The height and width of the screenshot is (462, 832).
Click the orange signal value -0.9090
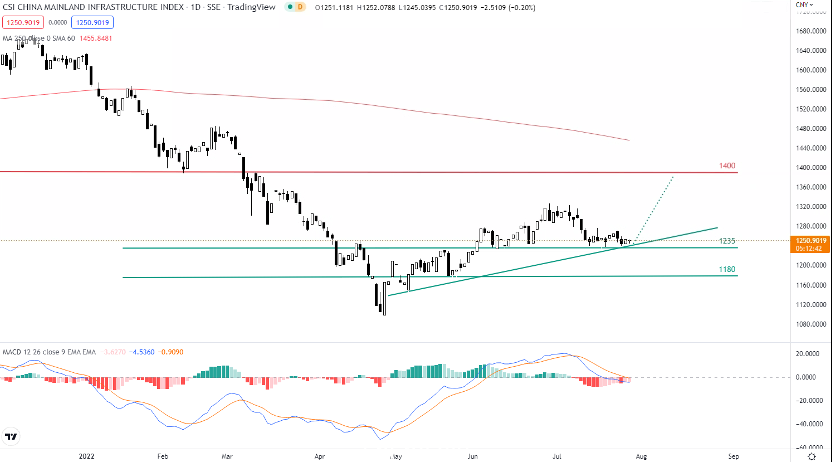point(172,352)
